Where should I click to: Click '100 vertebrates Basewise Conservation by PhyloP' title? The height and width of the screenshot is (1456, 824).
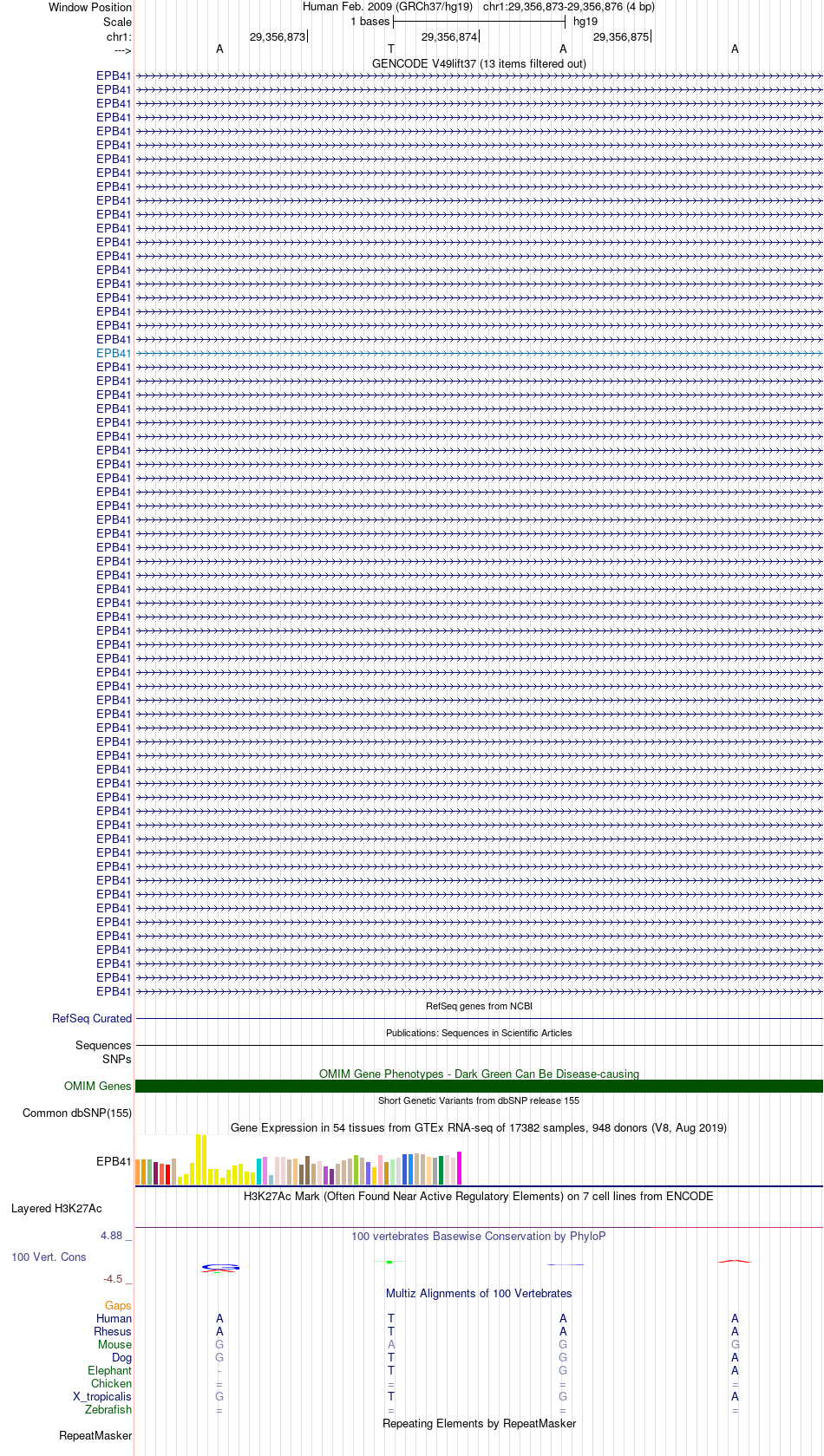tap(479, 1236)
